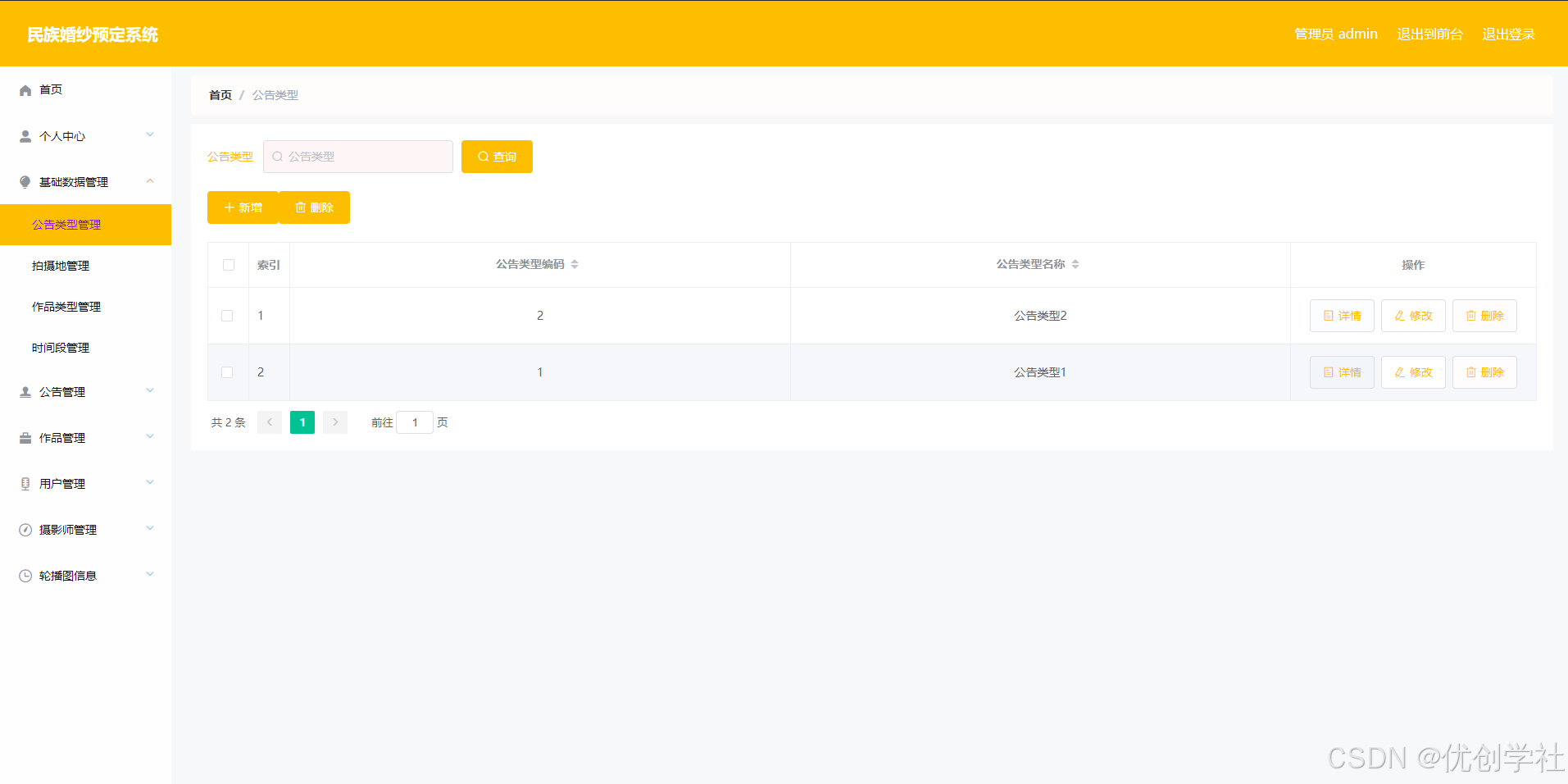Click the 公告类型 breadcrumb text
The height and width of the screenshot is (784, 1568).
click(275, 95)
